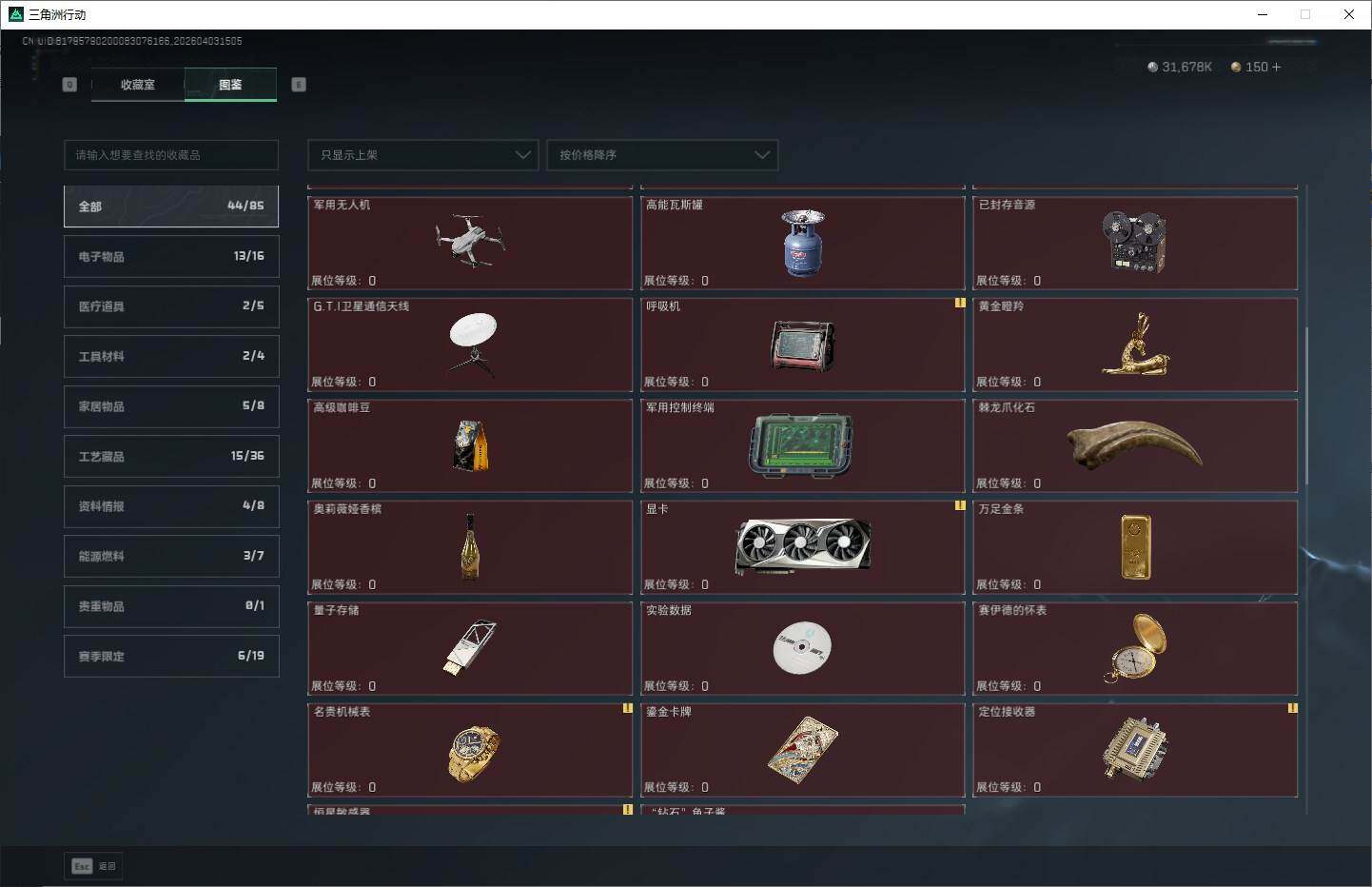
Task: Select the 万足金条 gold bar image
Action: click(1135, 546)
